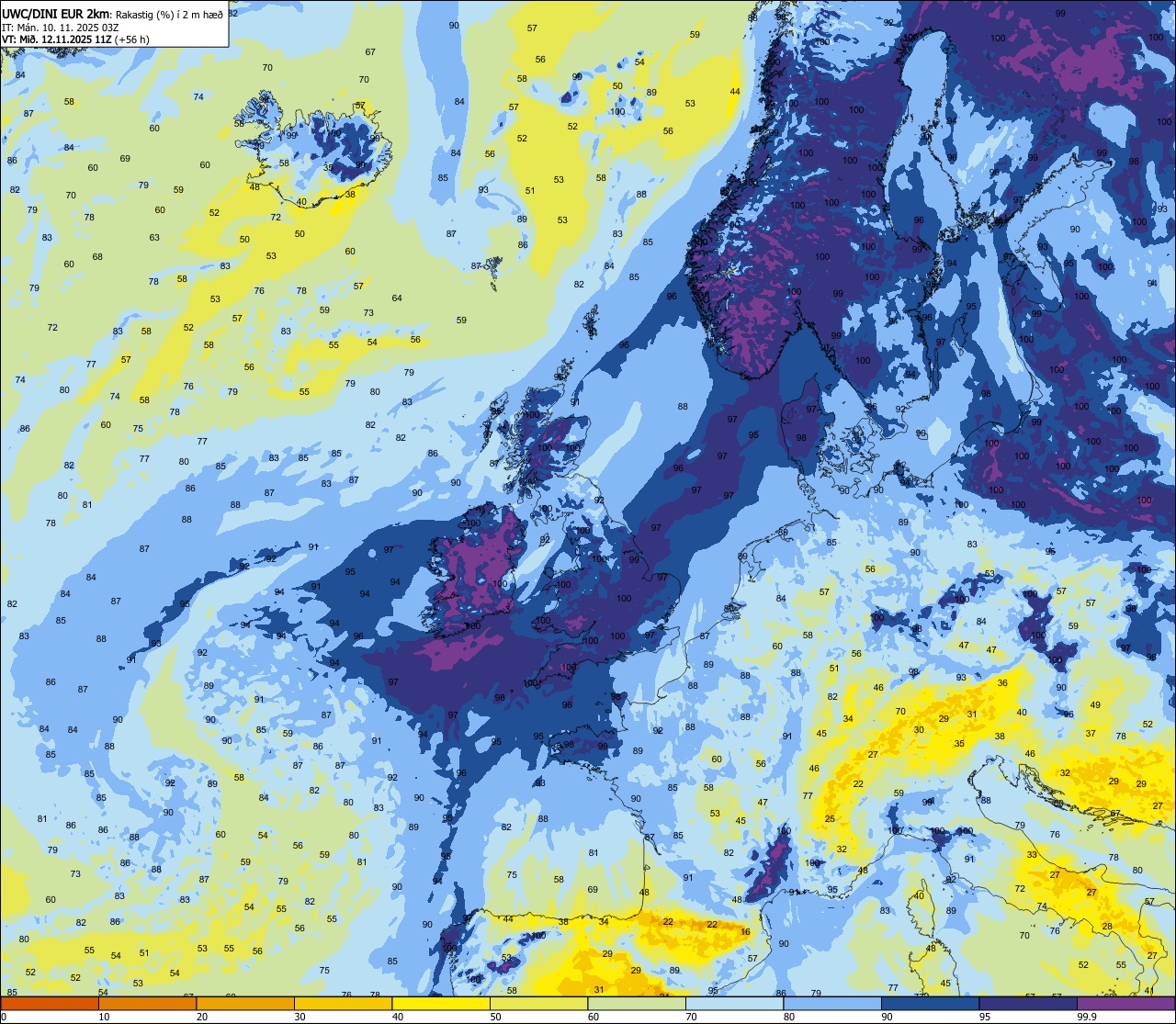Click the 'Rakastig (%) í 2 m hæð' parameter label

tap(168, 15)
